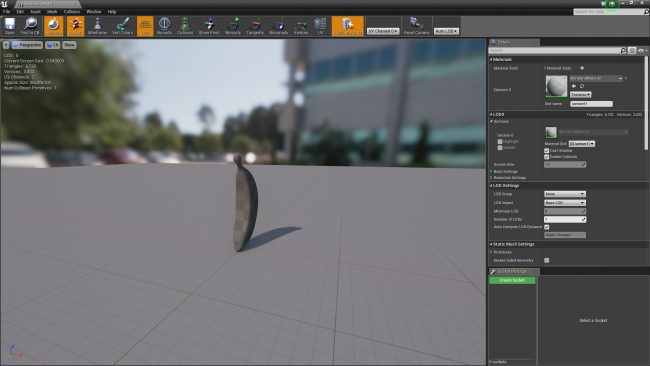
Task: Enable Double Sided Geometry checkbox
Action: pos(546,260)
